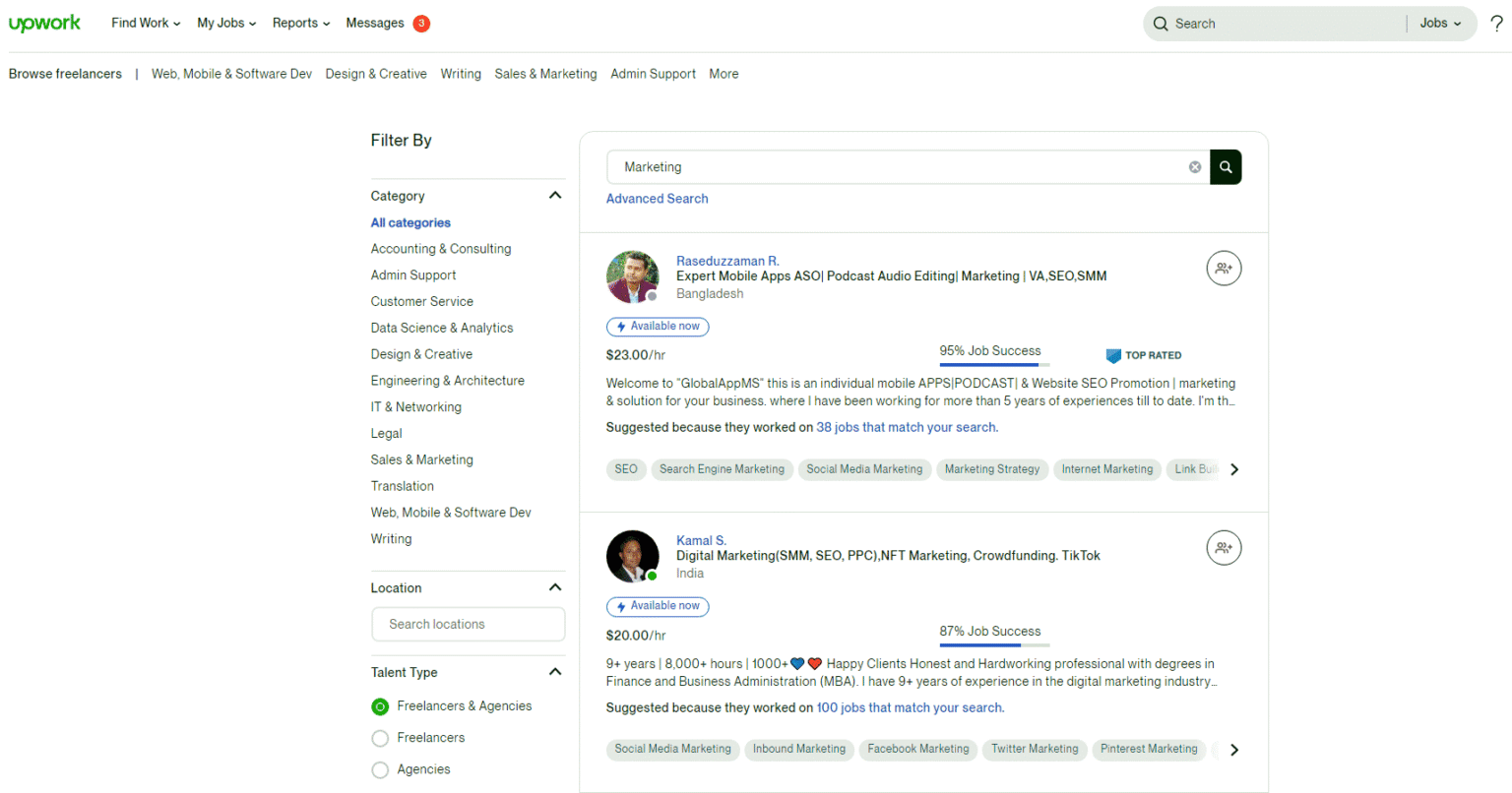Image resolution: width=1512 pixels, height=793 pixels.
Task: Open the Find Work menu
Action: point(146,24)
